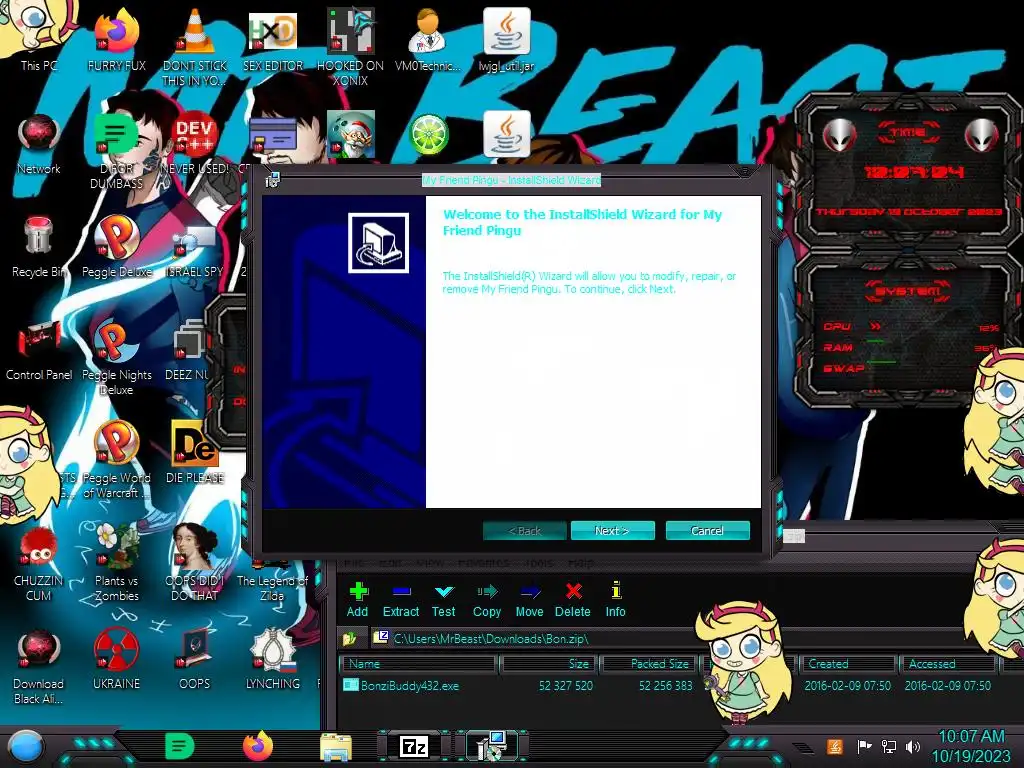Viewport: 1024px width, 768px height.
Task: Select the lime-slice LimeWire desktop icon
Action: coord(428,135)
